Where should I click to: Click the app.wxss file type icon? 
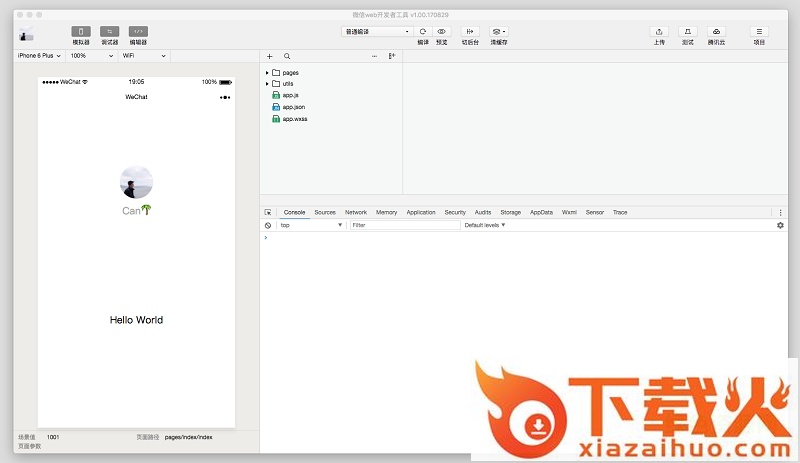[276, 119]
